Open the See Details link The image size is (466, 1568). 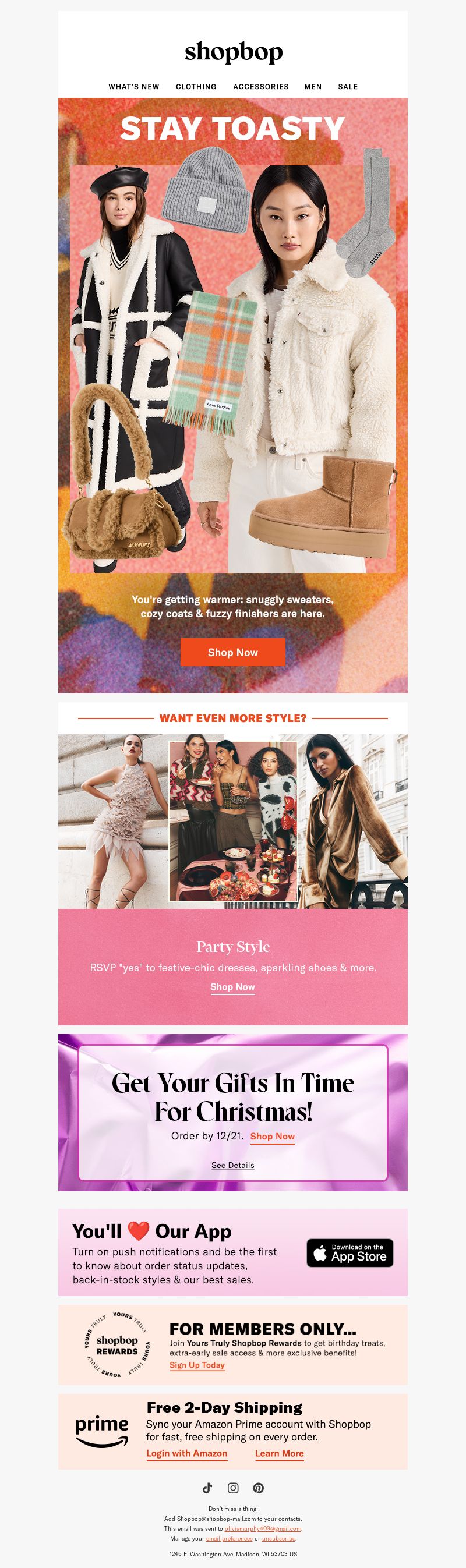[232, 1165]
